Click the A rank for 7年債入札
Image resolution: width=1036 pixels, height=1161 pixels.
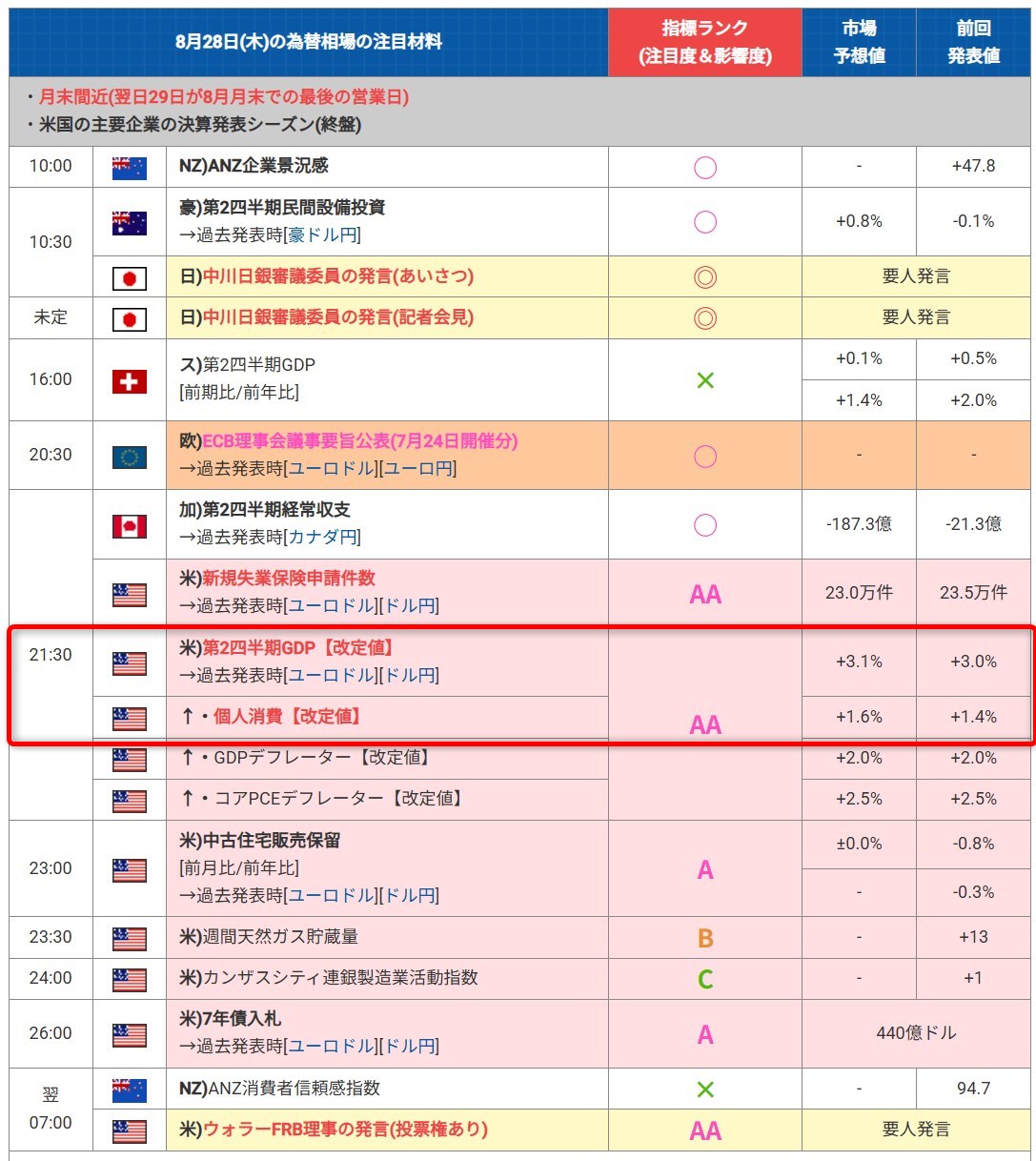pos(705,1035)
